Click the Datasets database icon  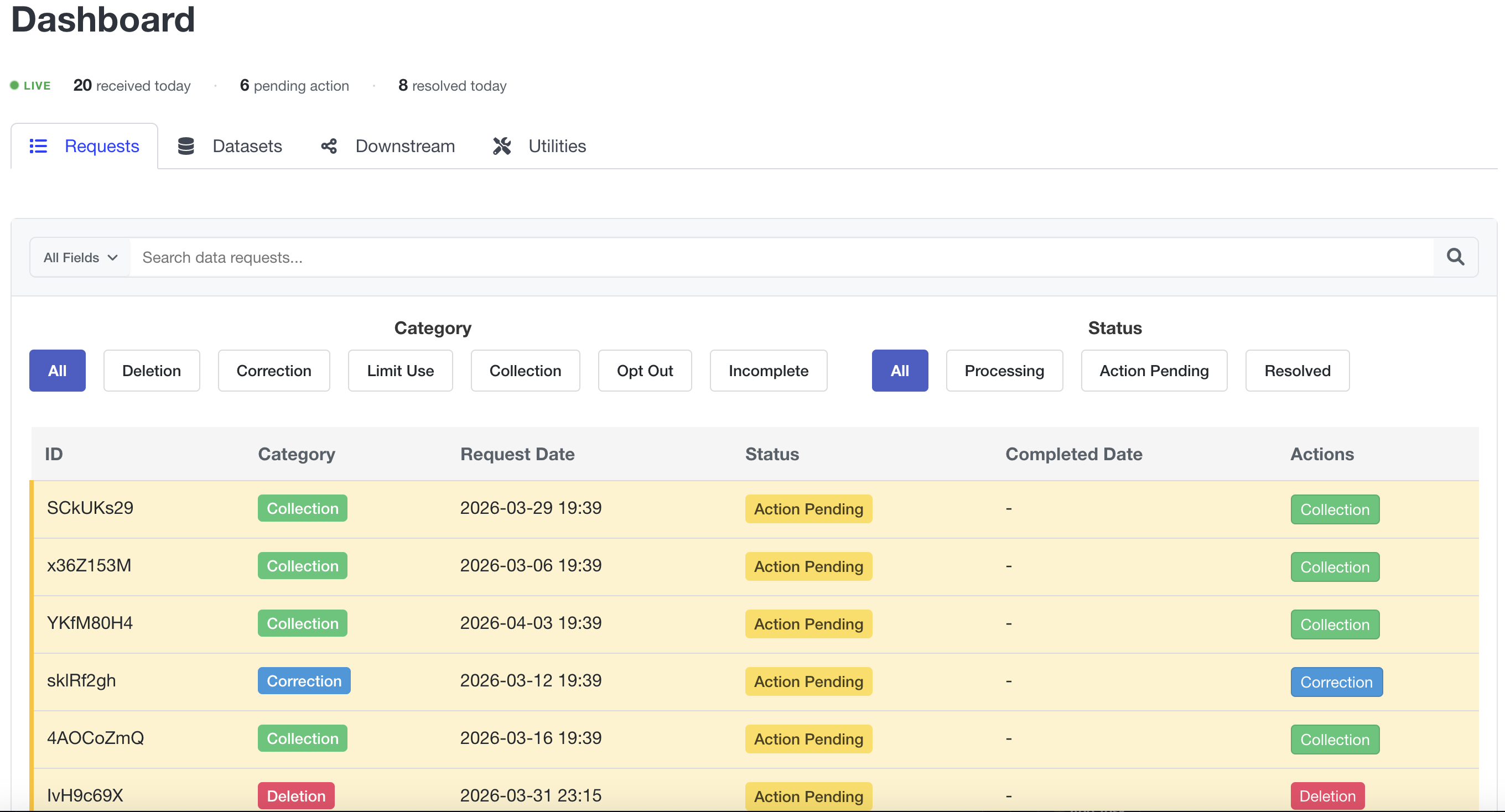click(186, 146)
